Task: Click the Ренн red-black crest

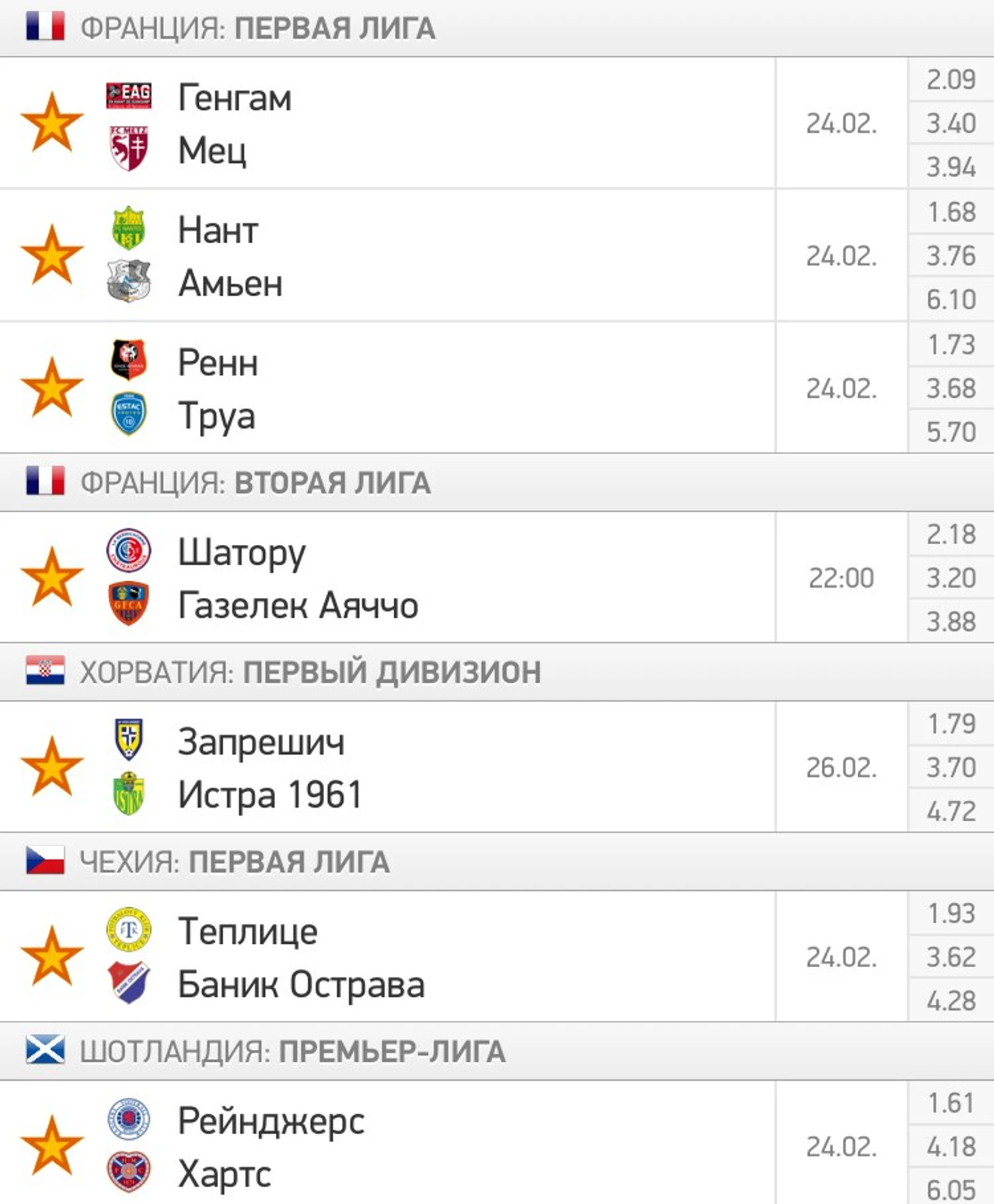Action: [129, 360]
